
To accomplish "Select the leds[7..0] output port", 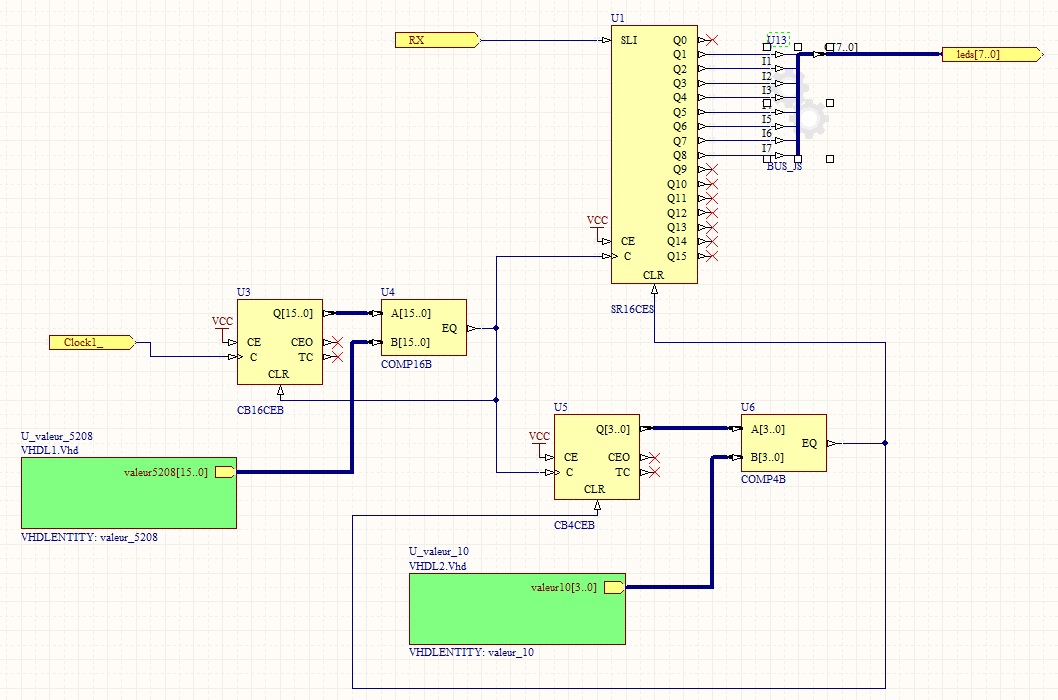I will tap(986, 54).
